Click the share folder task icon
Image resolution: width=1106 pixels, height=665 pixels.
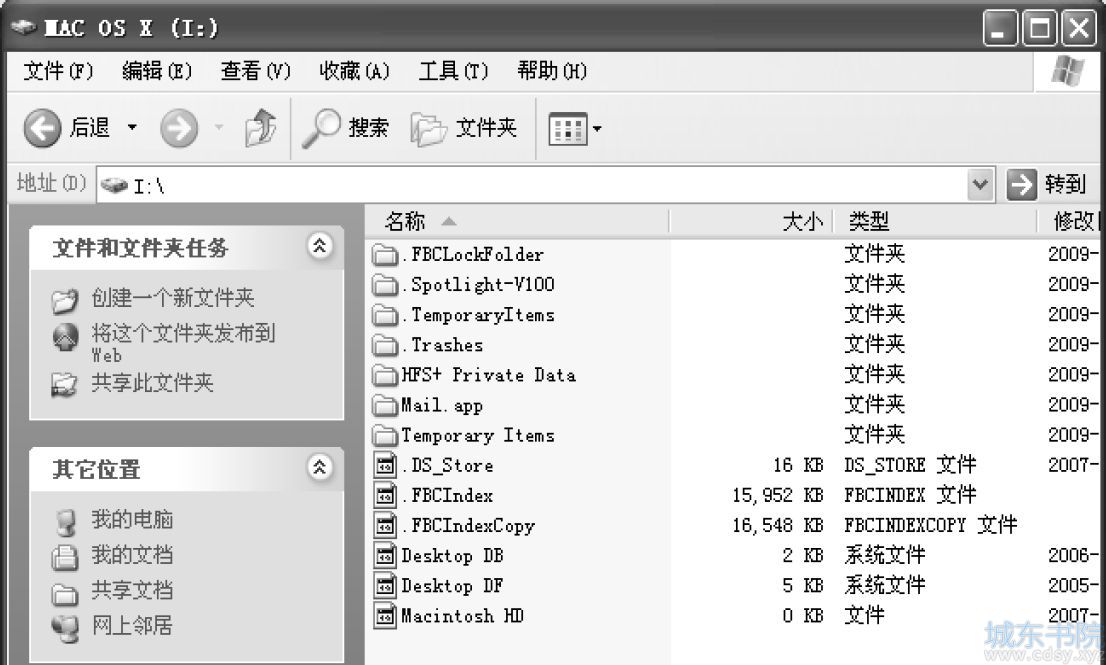(64, 384)
